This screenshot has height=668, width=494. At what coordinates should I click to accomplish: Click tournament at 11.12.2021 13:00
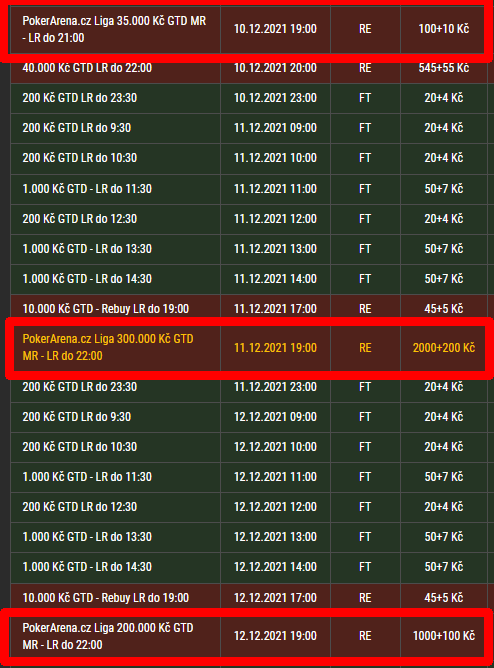pos(247,249)
